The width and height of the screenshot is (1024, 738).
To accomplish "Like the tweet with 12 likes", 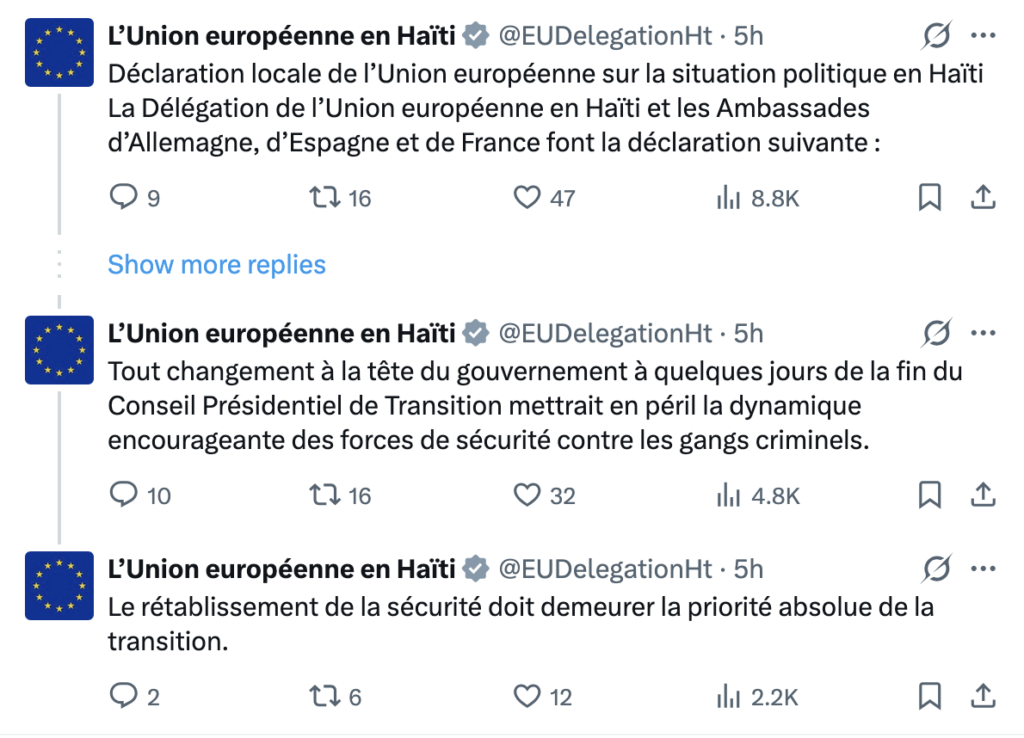I will (x=527, y=695).
